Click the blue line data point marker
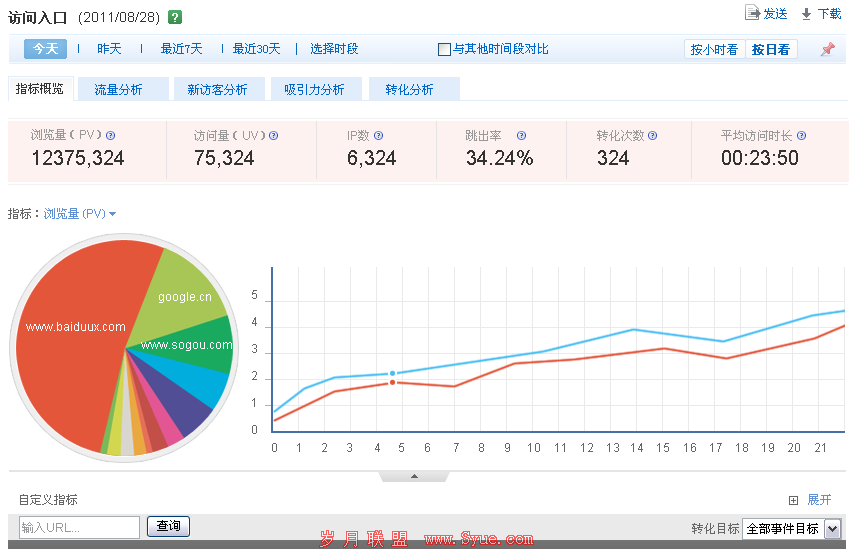Screen dimensions: 851x549 coord(392,373)
